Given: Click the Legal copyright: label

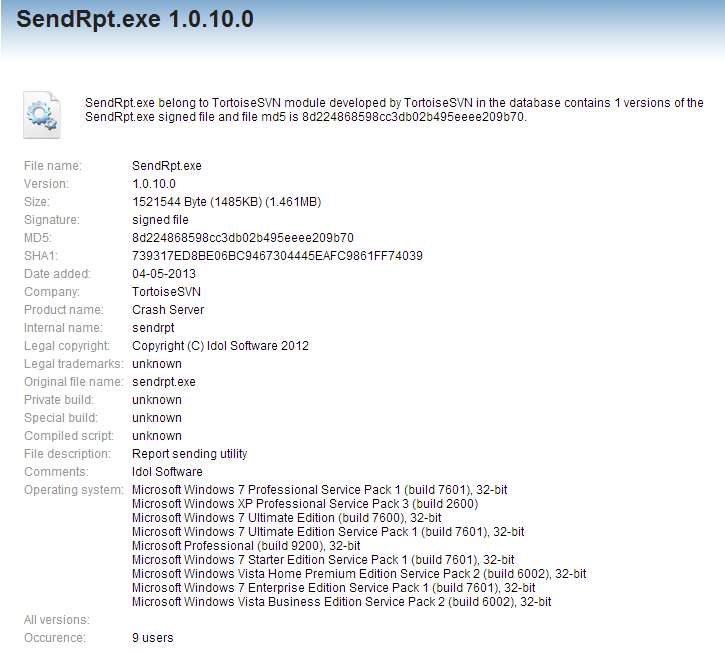Looking at the screenshot, I should coord(67,346).
